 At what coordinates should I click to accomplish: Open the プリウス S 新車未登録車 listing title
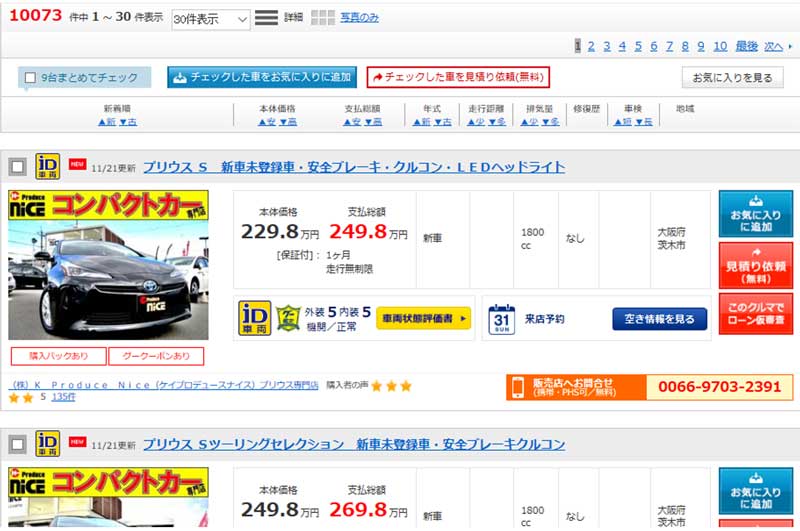354,167
